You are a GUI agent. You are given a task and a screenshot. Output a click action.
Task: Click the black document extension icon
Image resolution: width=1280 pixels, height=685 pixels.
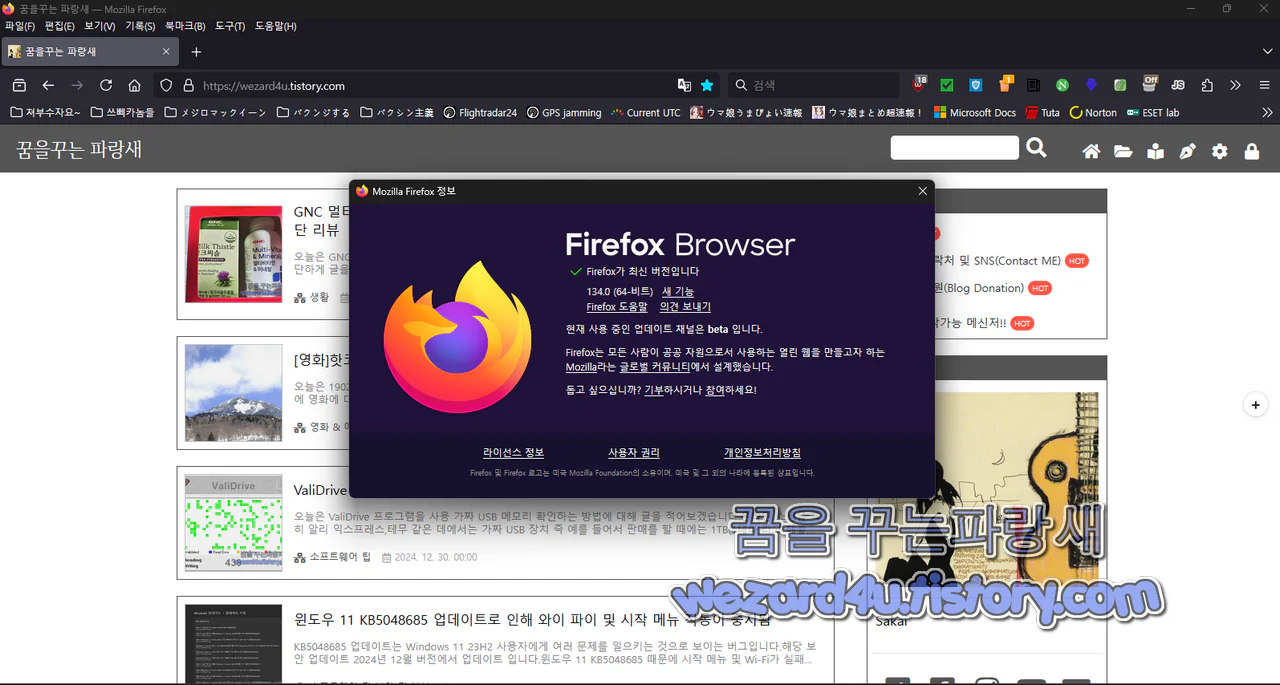click(x=1034, y=86)
